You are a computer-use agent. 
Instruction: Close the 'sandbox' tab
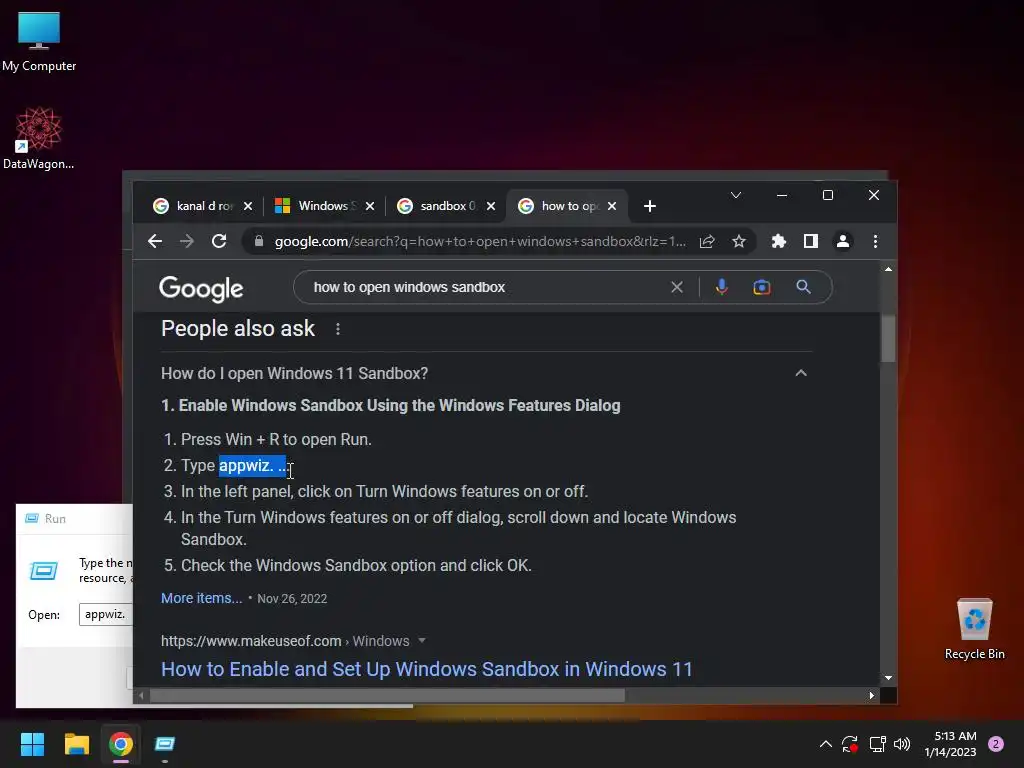point(490,206)
